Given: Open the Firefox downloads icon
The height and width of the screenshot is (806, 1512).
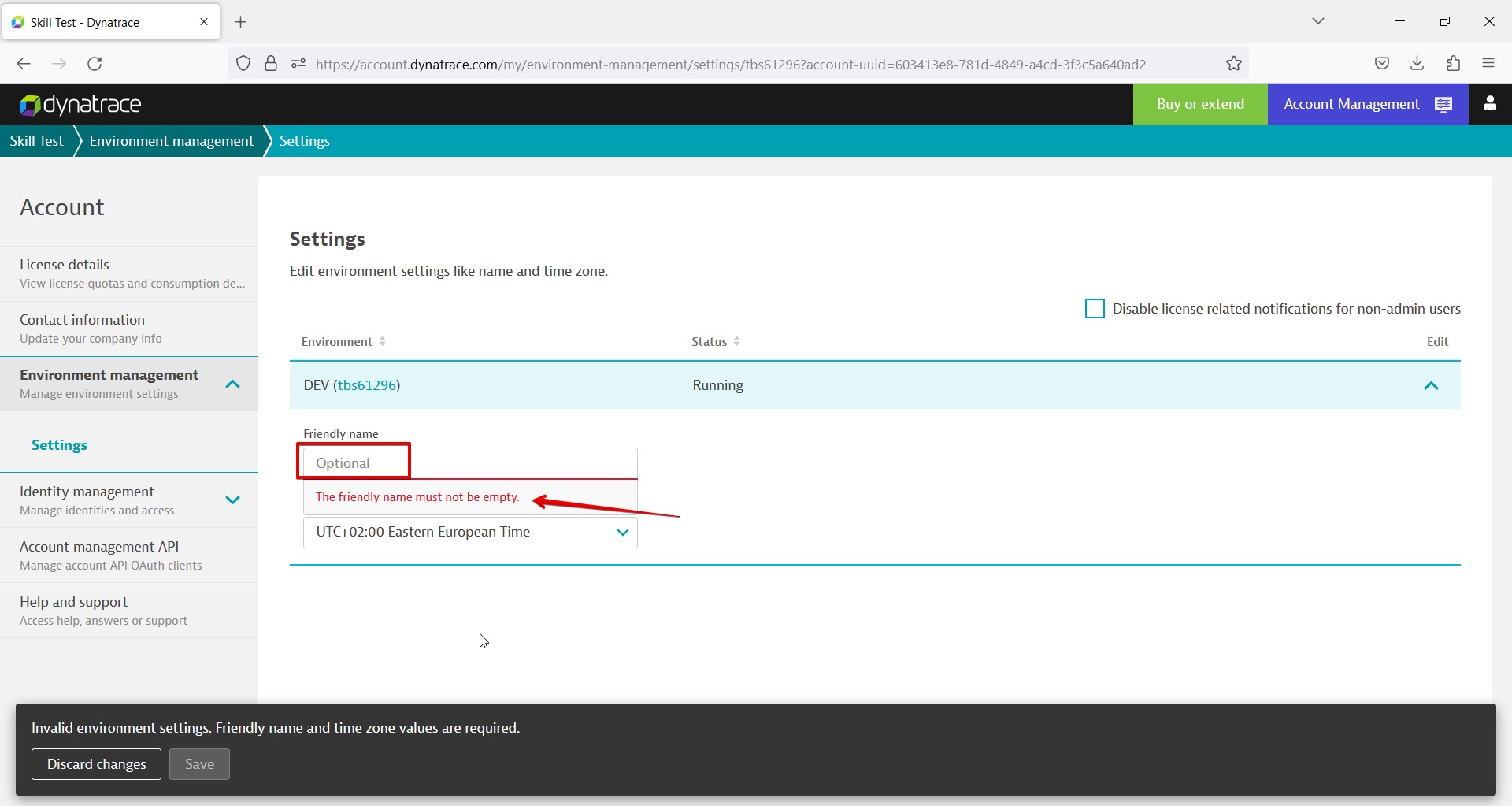Looking at the screenshot, I should point(1417,64).
